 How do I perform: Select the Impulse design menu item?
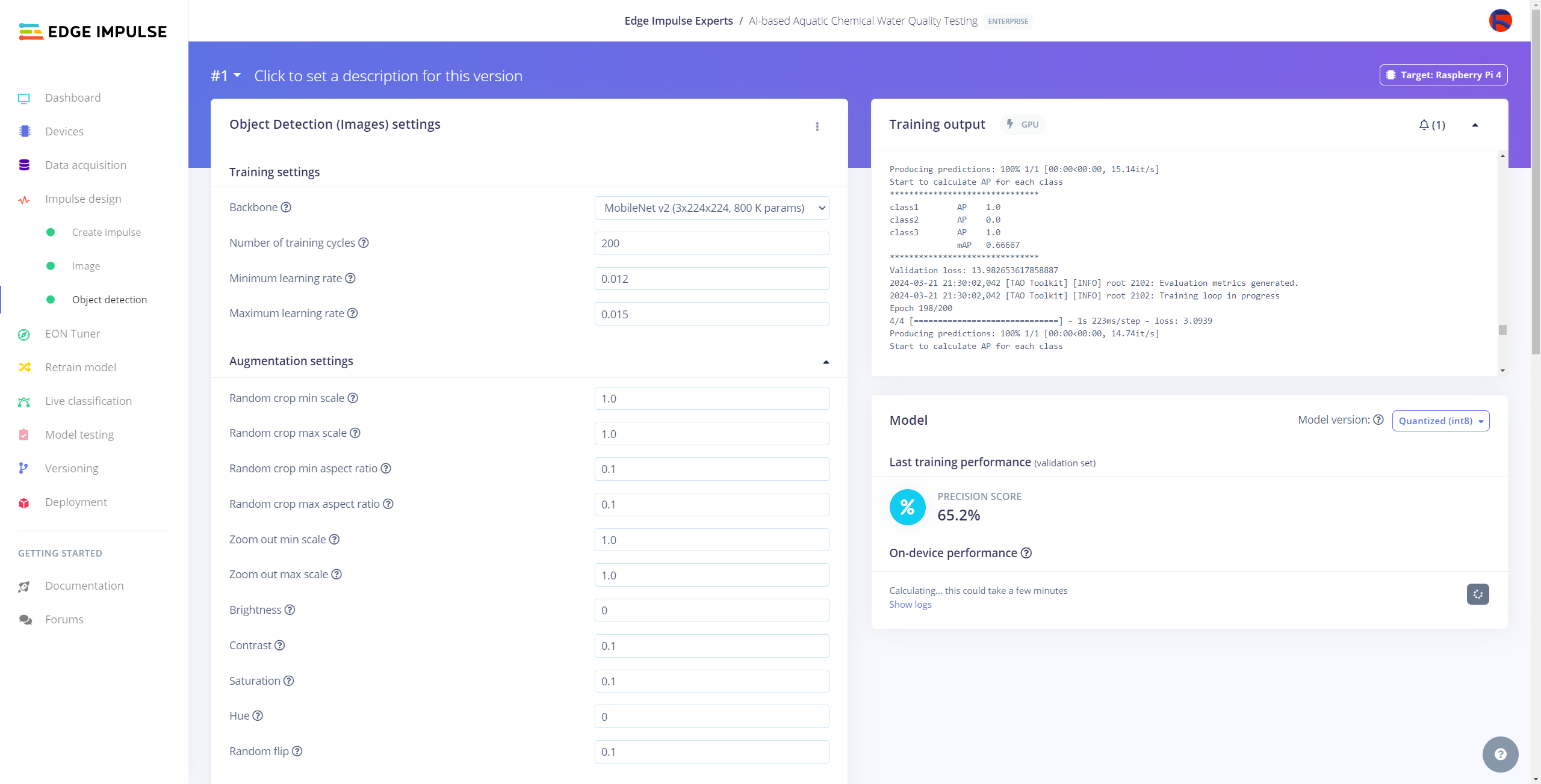point(83,198)
